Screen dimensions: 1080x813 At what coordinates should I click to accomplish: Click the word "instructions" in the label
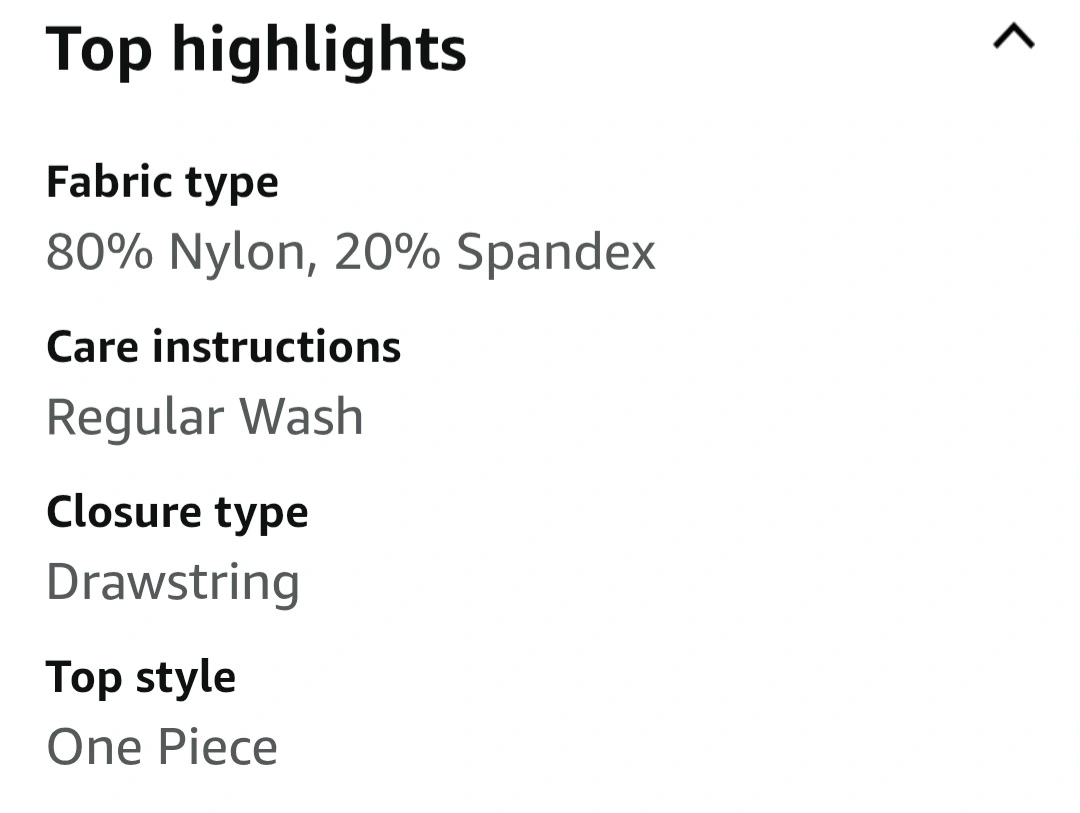point(276,347)
